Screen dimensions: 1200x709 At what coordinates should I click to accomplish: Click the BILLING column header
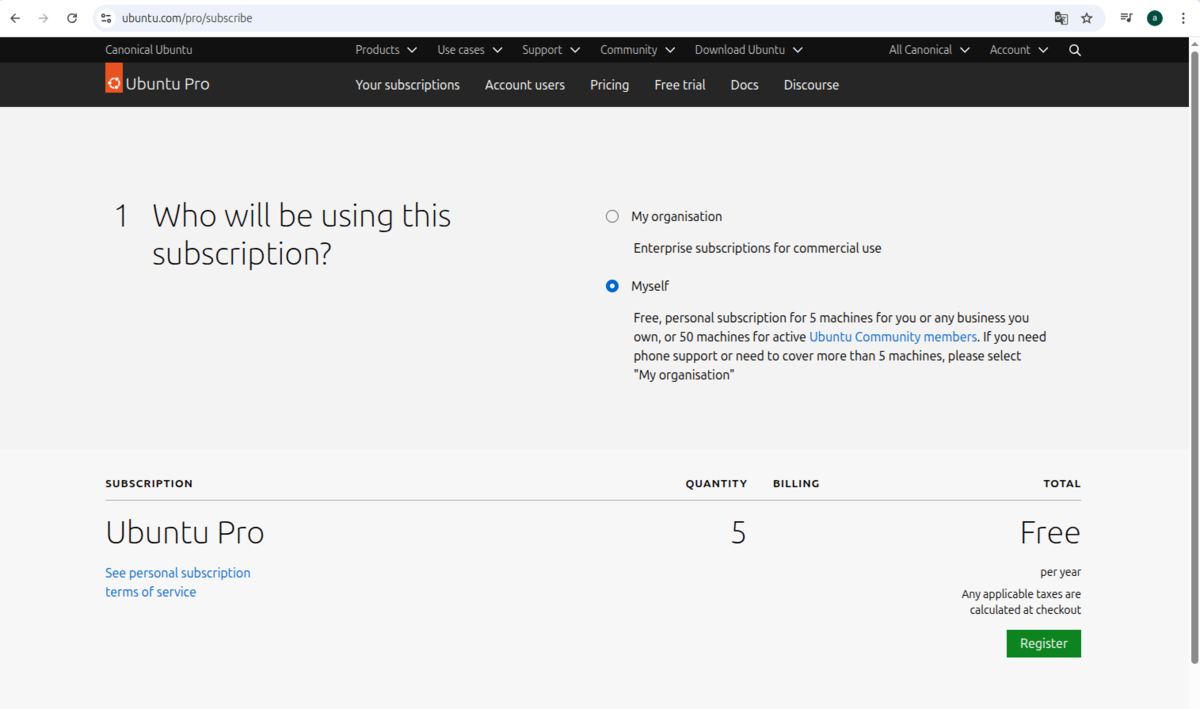click(796, 483)
